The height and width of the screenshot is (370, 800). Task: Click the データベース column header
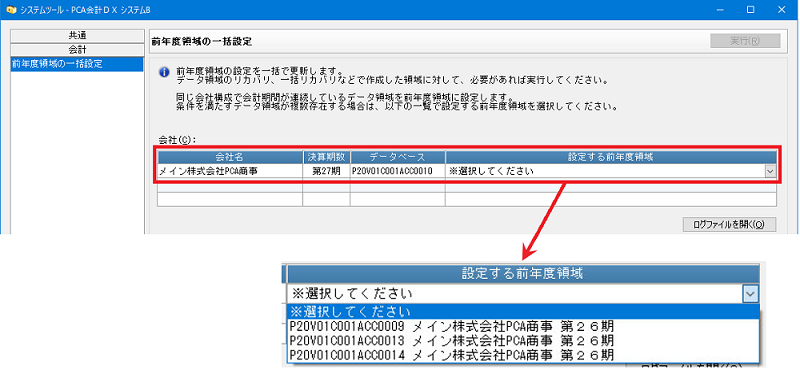[x=398, y=157]
